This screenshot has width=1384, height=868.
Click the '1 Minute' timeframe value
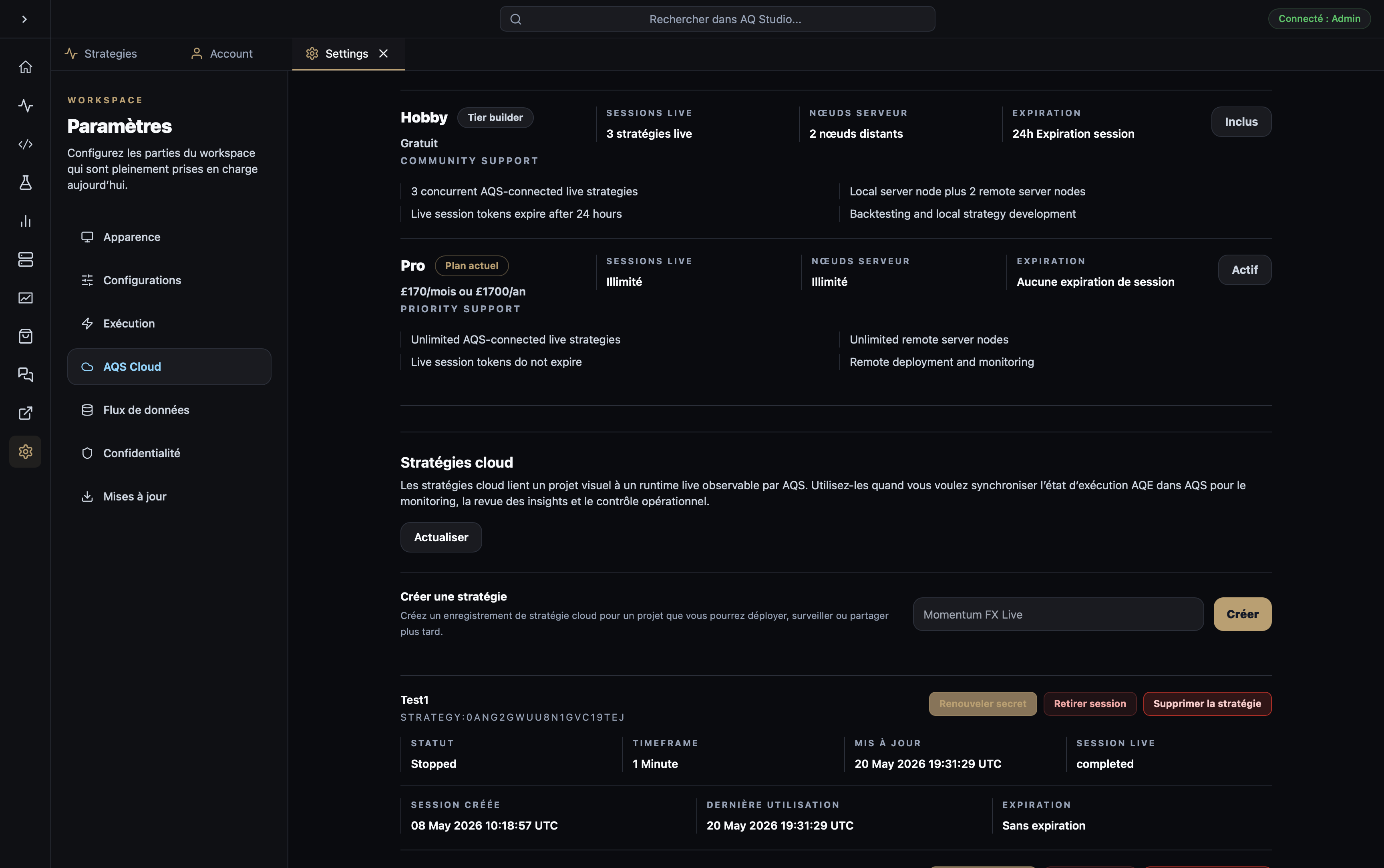[x=655, y=764]
